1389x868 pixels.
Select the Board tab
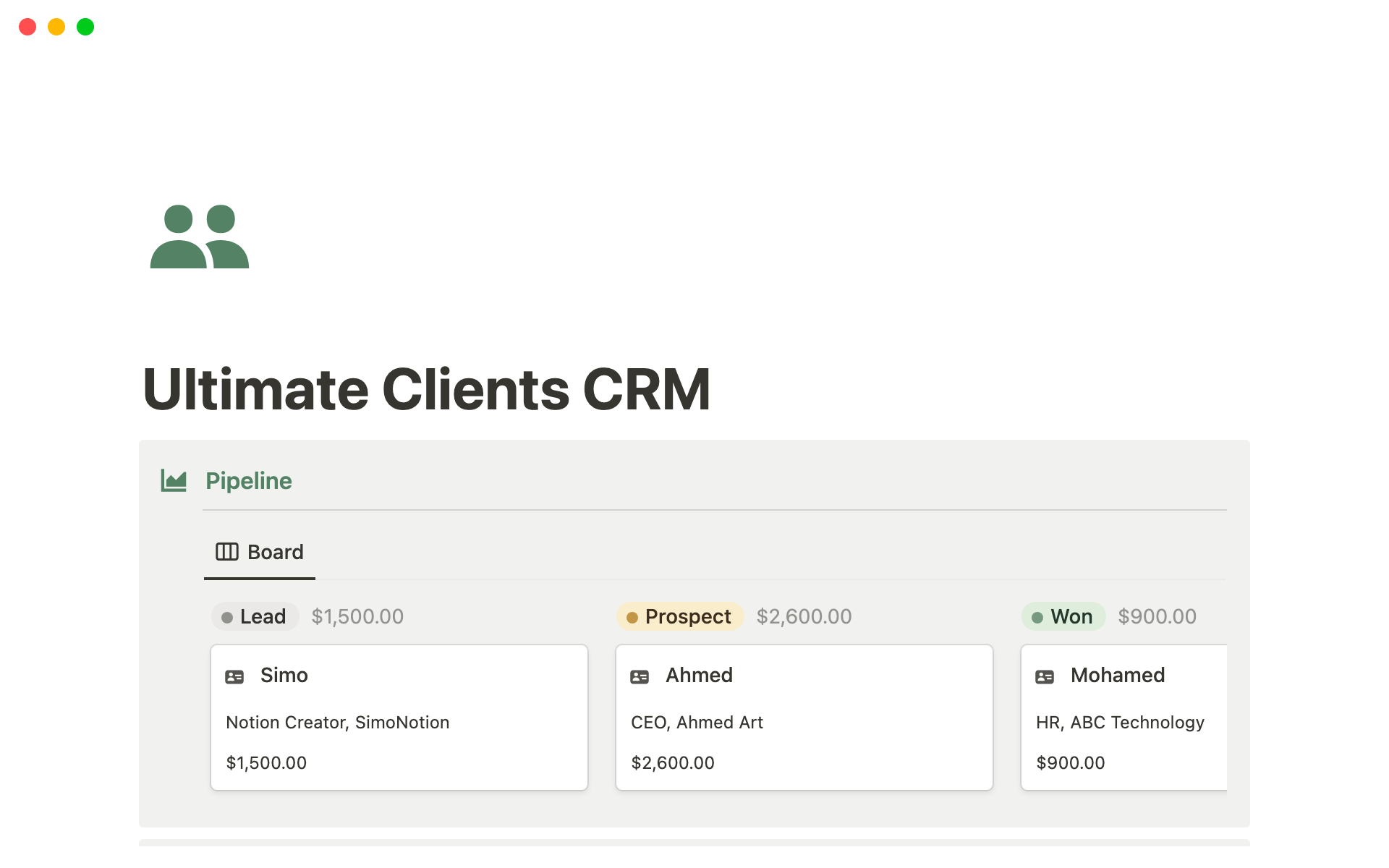(x=275, y=552)
